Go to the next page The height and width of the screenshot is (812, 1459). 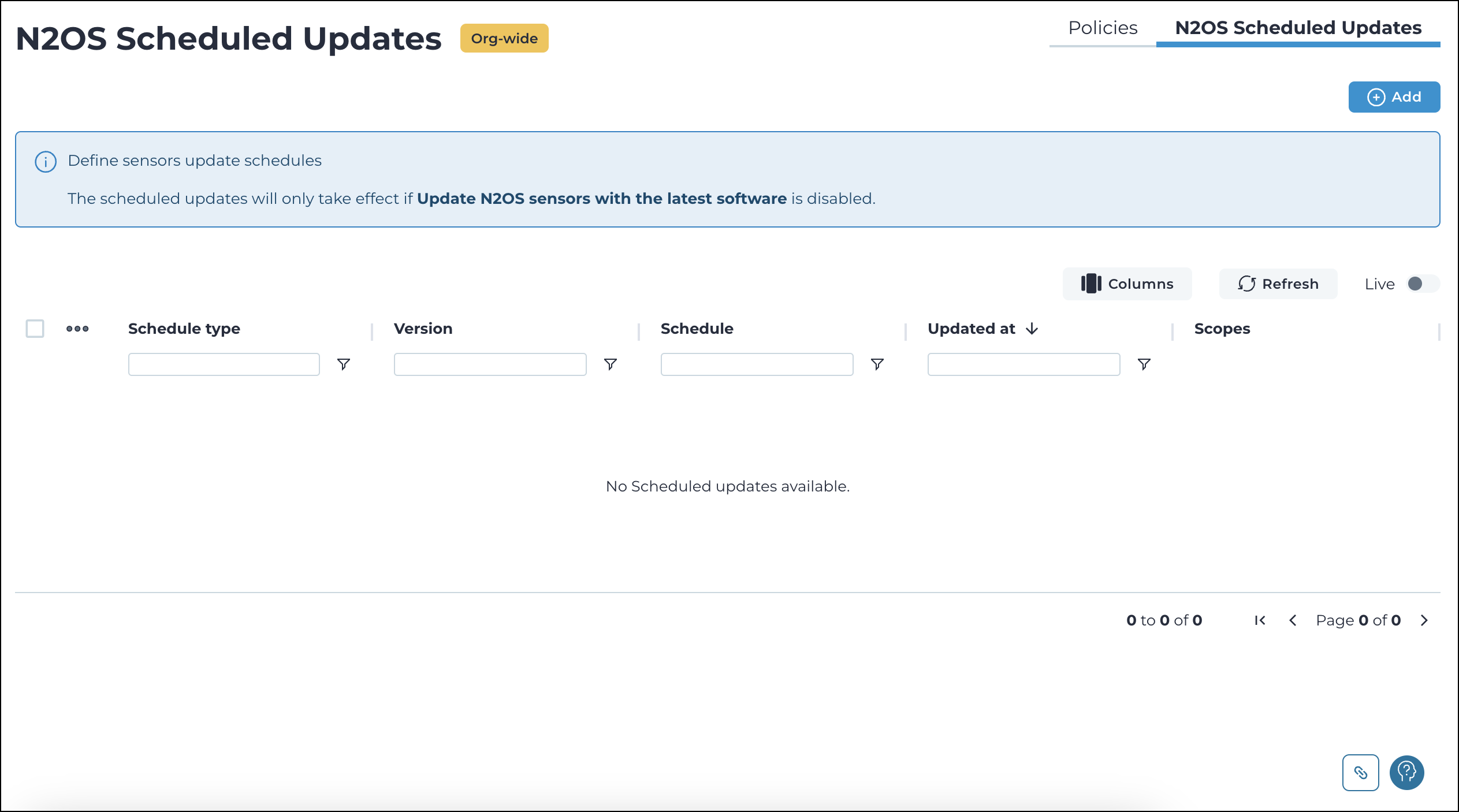(1424, 620)
